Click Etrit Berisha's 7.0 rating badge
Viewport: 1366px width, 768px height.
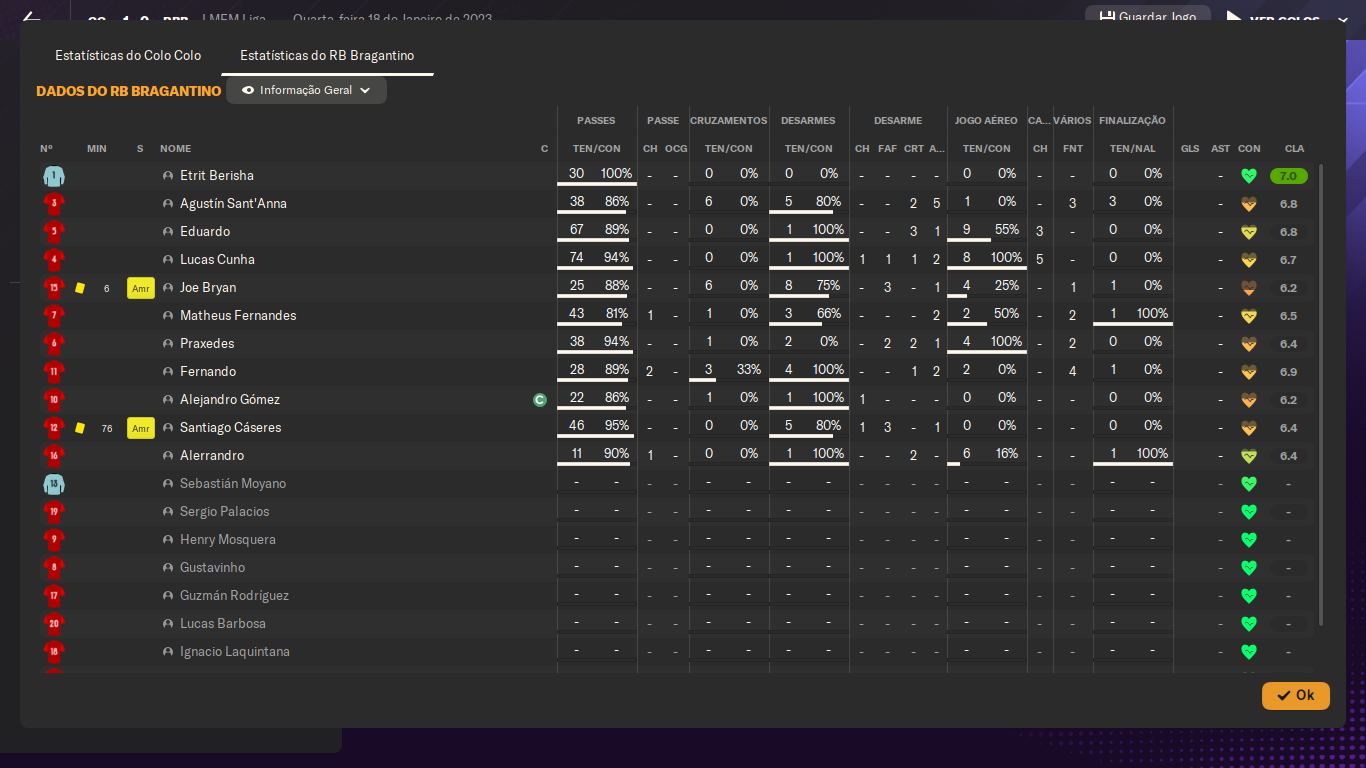(x=1289, y=176)
